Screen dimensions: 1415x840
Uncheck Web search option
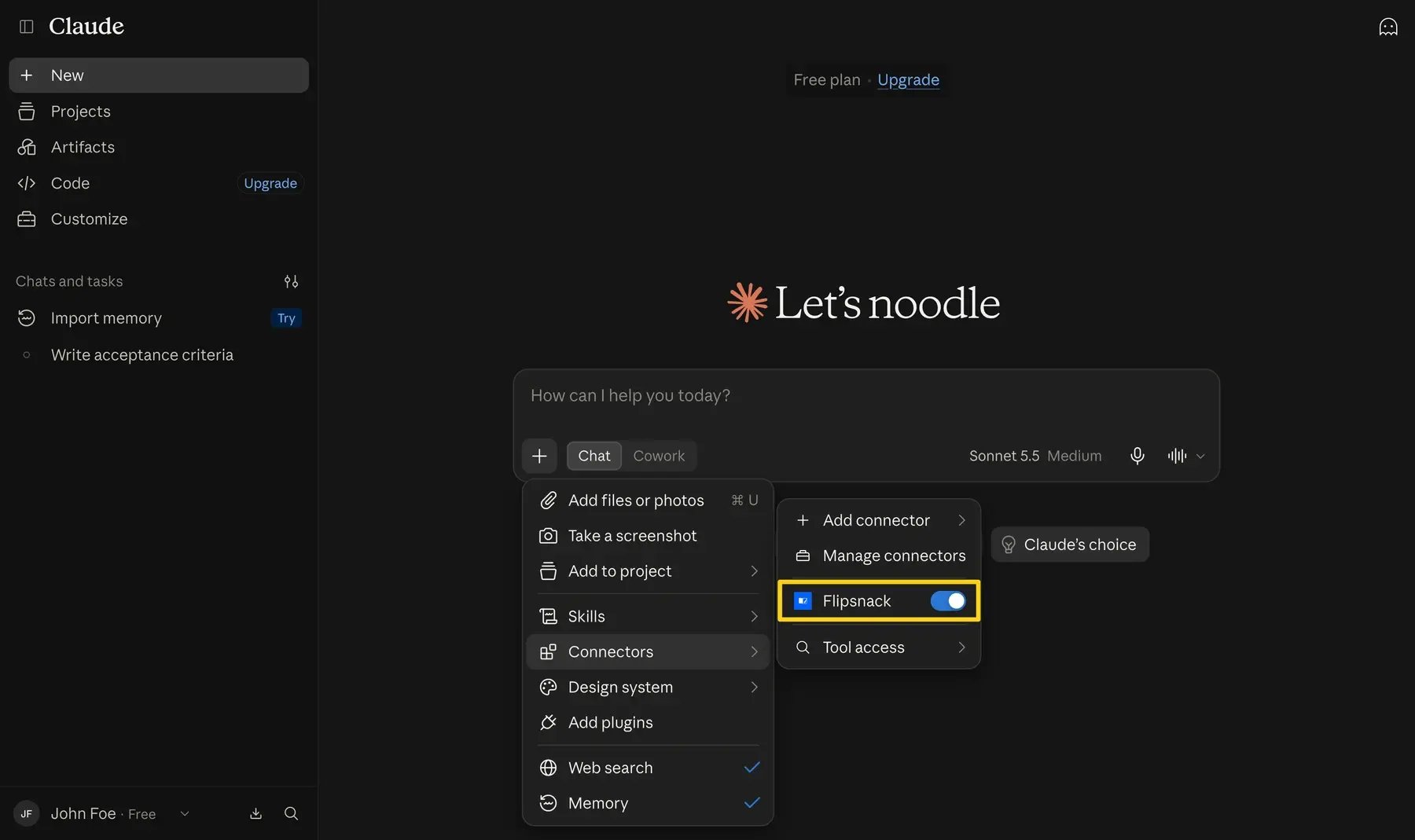[x=649, y=768]
